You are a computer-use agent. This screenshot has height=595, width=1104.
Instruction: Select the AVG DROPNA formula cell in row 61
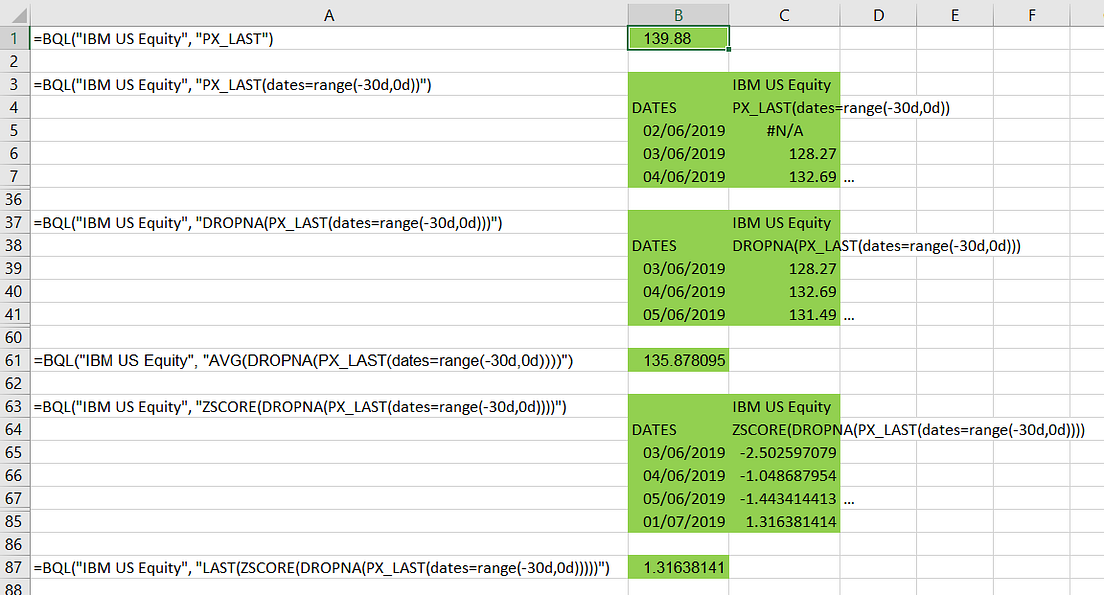point(300,360)
